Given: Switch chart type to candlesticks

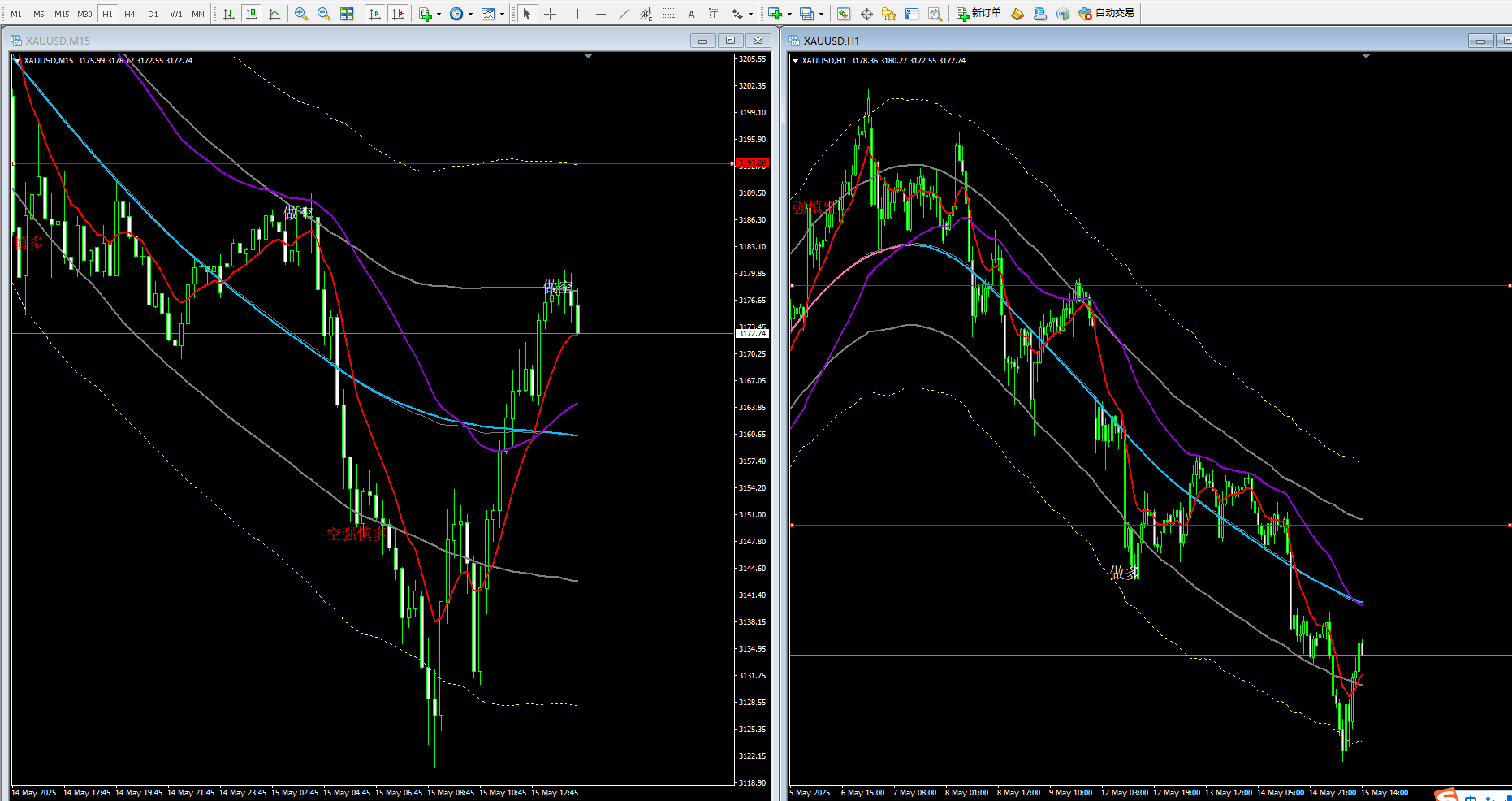Looking at the screenshot, I should pyautogui.click(x=252, y=14).
